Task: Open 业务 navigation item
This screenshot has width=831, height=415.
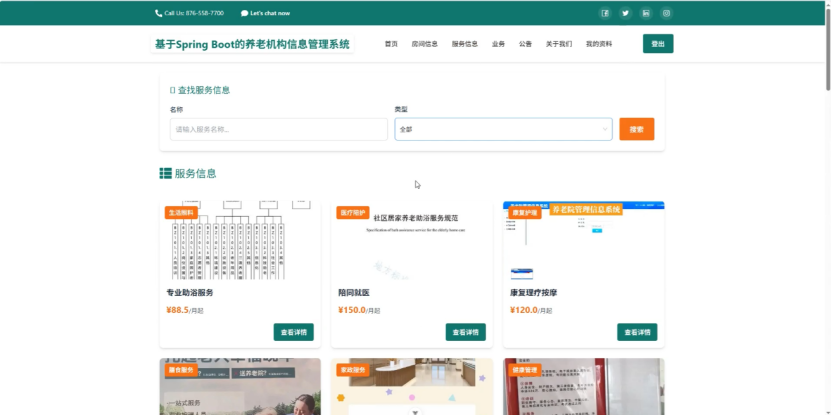Action: coord(498,44)
